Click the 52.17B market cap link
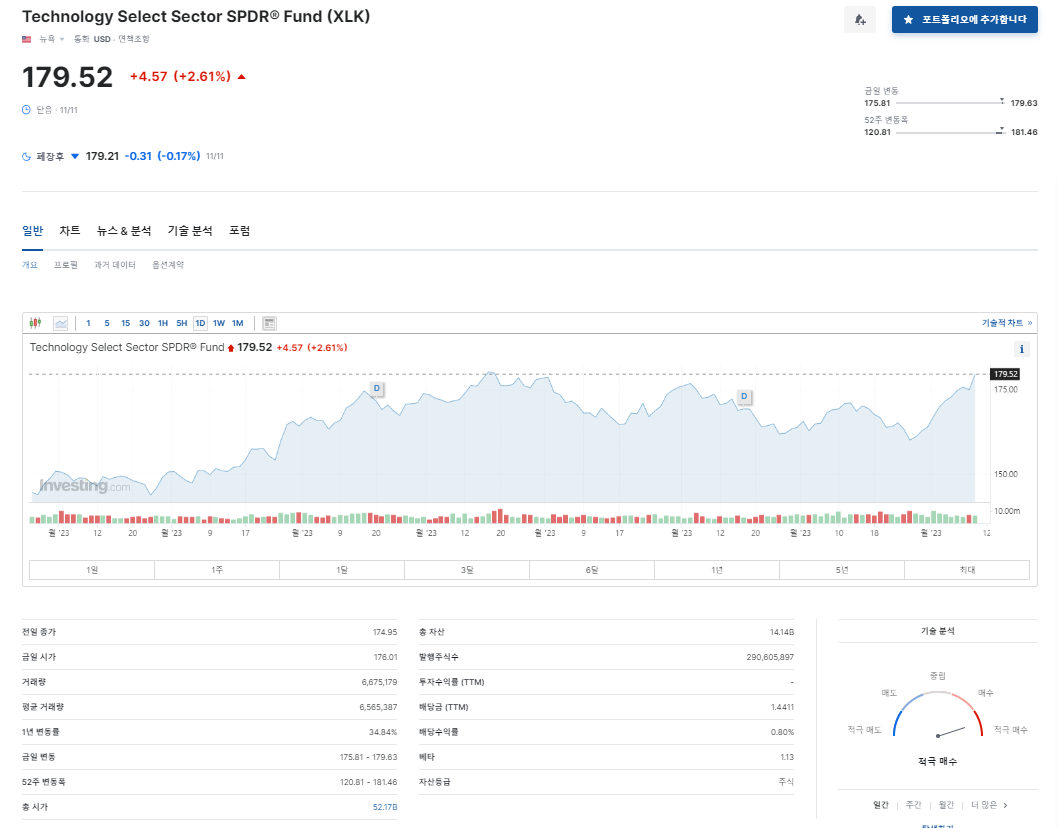1058x828 pixels. point(385,807)
